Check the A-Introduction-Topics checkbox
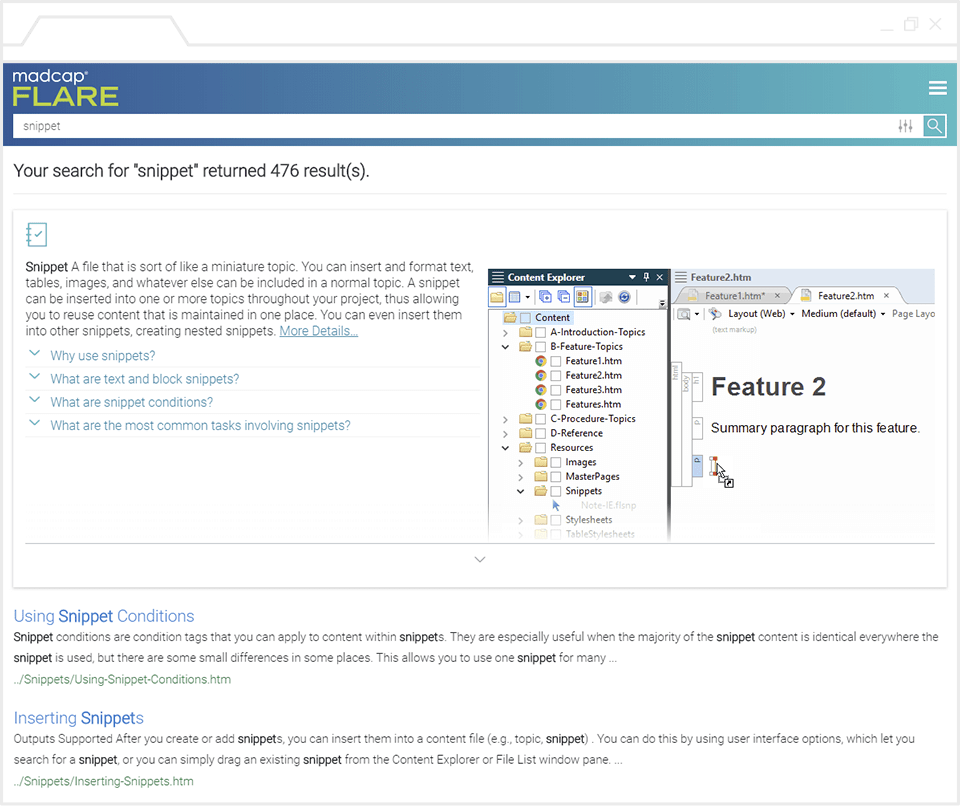The height and width of the screenshot is (807, 960). pyautogui.click(x=541, y=332)
